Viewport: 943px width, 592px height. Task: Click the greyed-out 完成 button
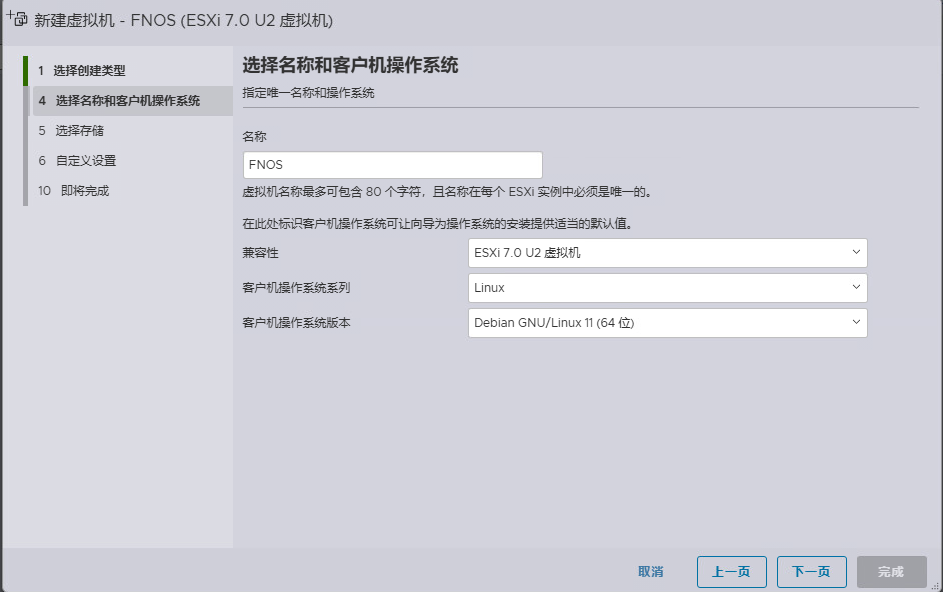(x=891, y=572)
